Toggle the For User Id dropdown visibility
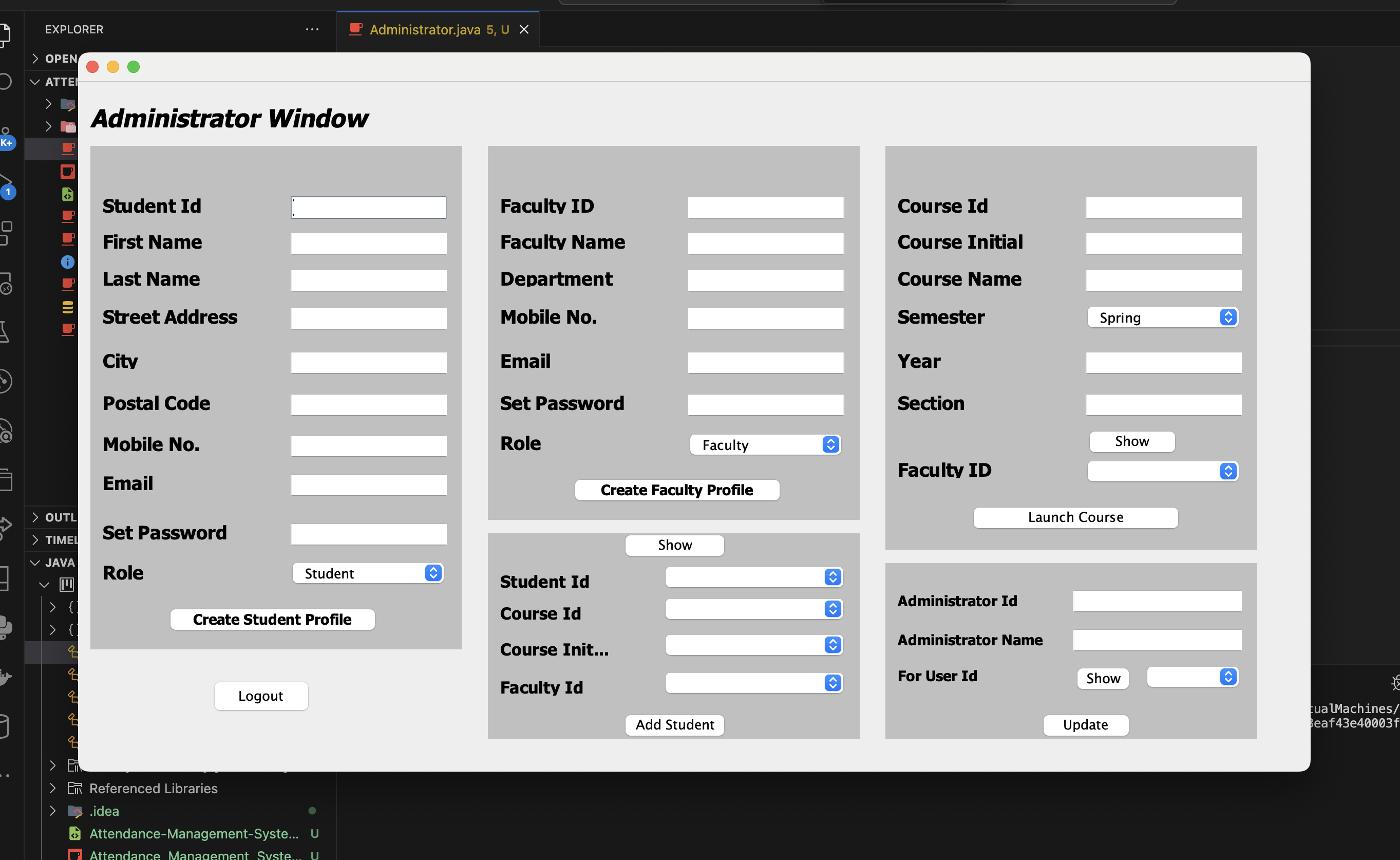This screenshot has width=1400, height=860. 1228,678
